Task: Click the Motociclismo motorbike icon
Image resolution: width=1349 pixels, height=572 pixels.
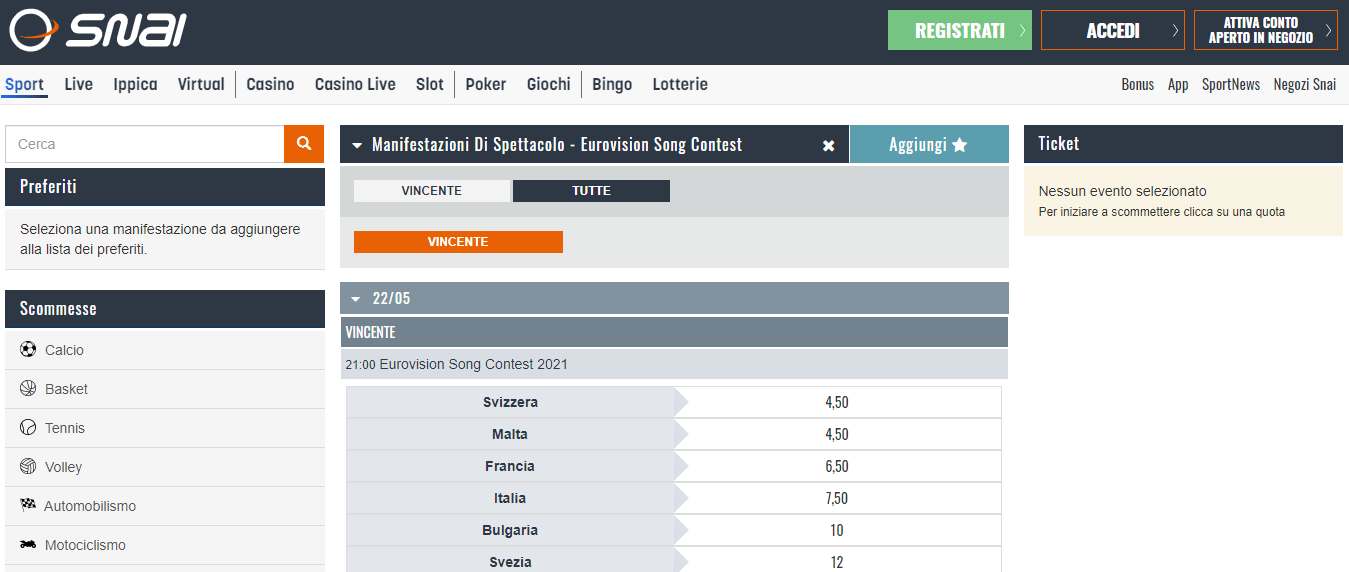Action: pyautogui.click(x=27, y=545)
